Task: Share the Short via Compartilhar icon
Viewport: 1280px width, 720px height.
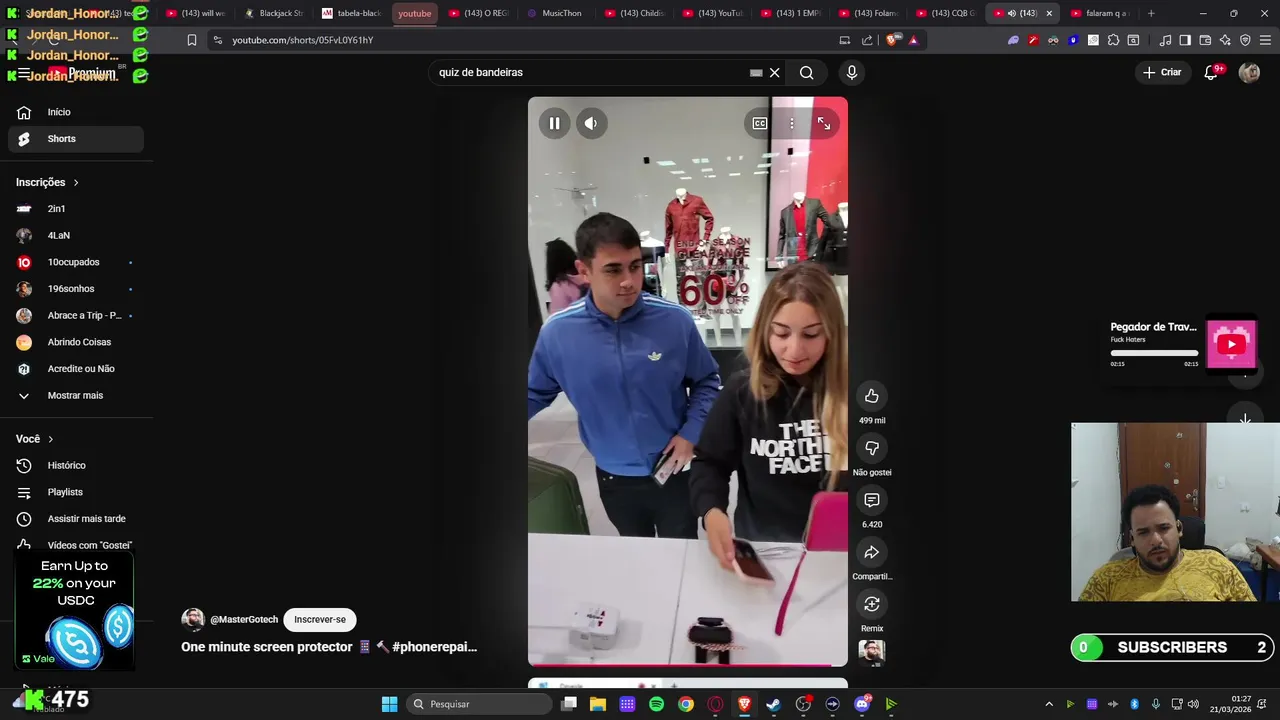Action: coord(872,552)
